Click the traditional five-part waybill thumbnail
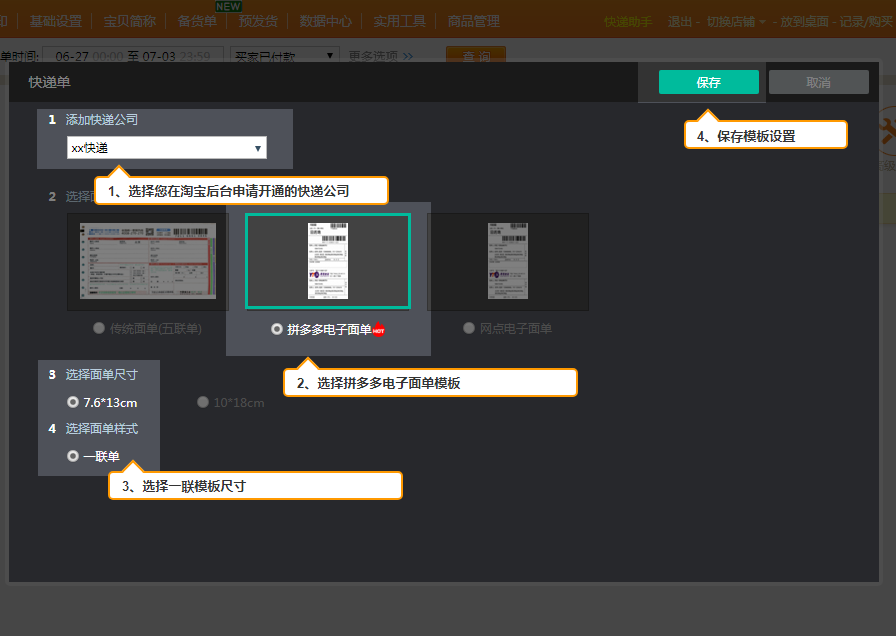Image resolution: width=896 pixels, height=637 pixels. tap(148, 261)
